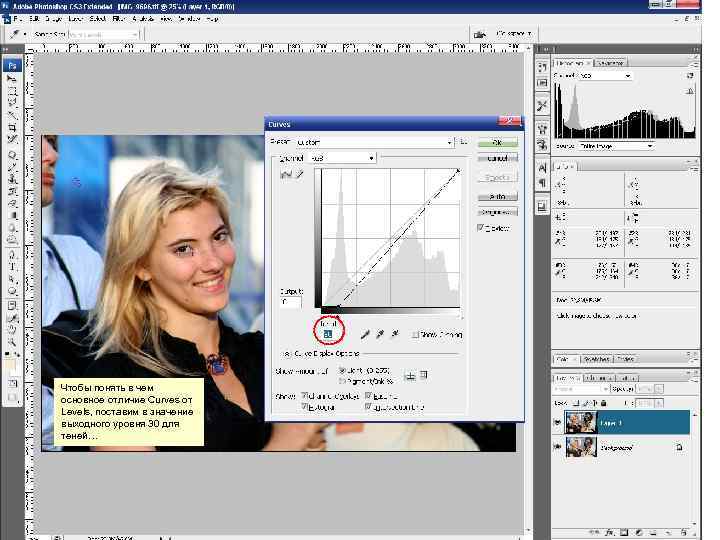This screenshot has height=540, width=720.
Task: Open the Preset dropdown in Curves
Action: click(375, 142)
